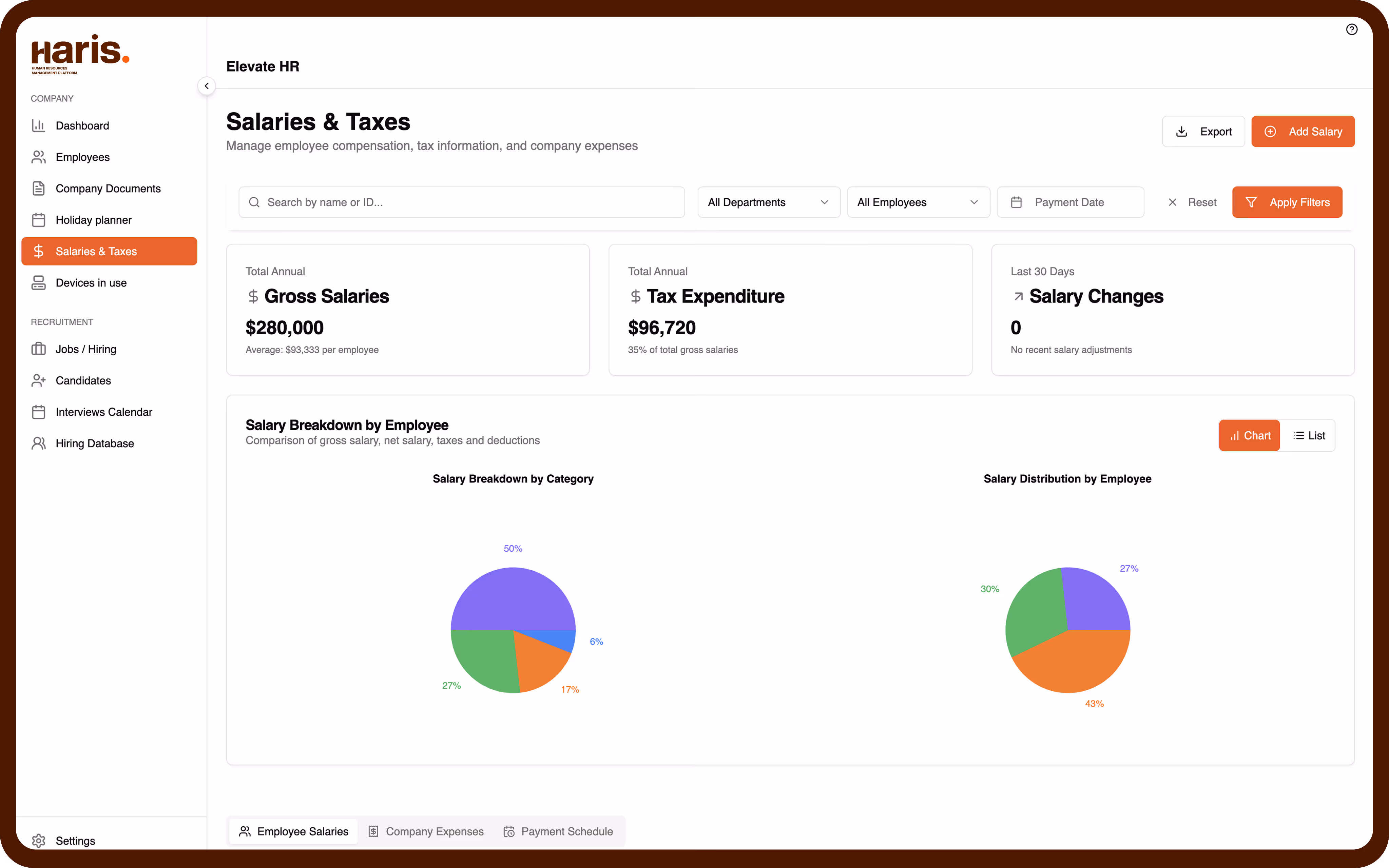Click the help question mark icon

(1351, 29)
